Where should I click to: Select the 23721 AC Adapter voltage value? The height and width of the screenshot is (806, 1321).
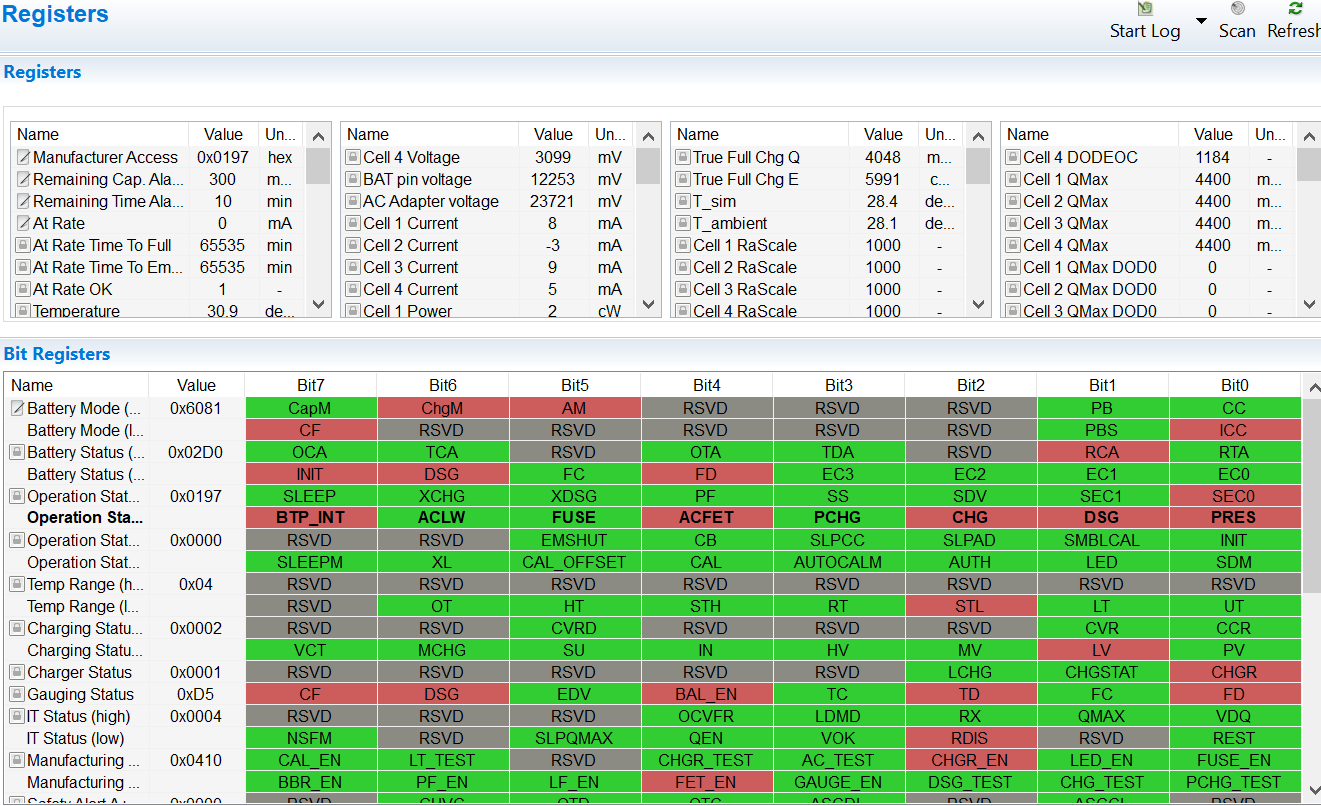click(x=553, y=201)
